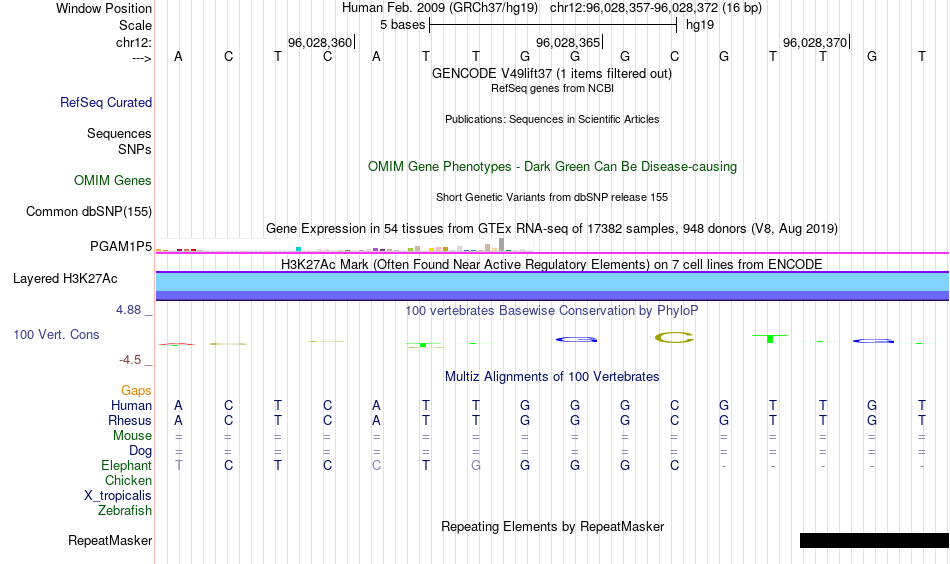Click the Gaps row label
The width and height of the screenshot is (950, 564).
pyautogui.click(x=136, y=391)
